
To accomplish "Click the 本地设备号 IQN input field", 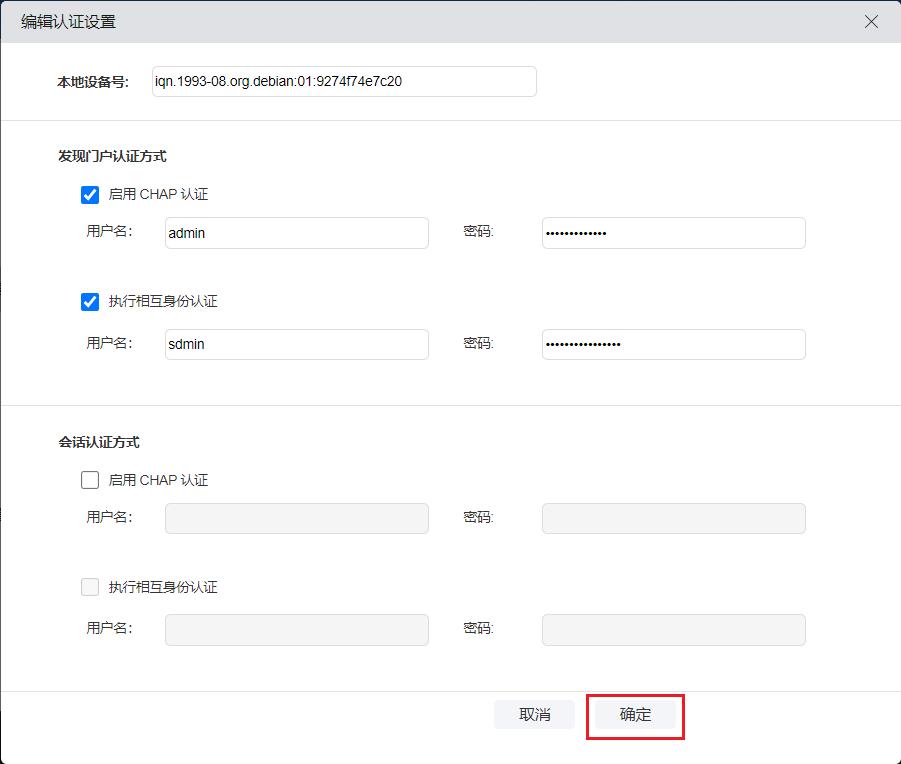I will click(343, 82).
